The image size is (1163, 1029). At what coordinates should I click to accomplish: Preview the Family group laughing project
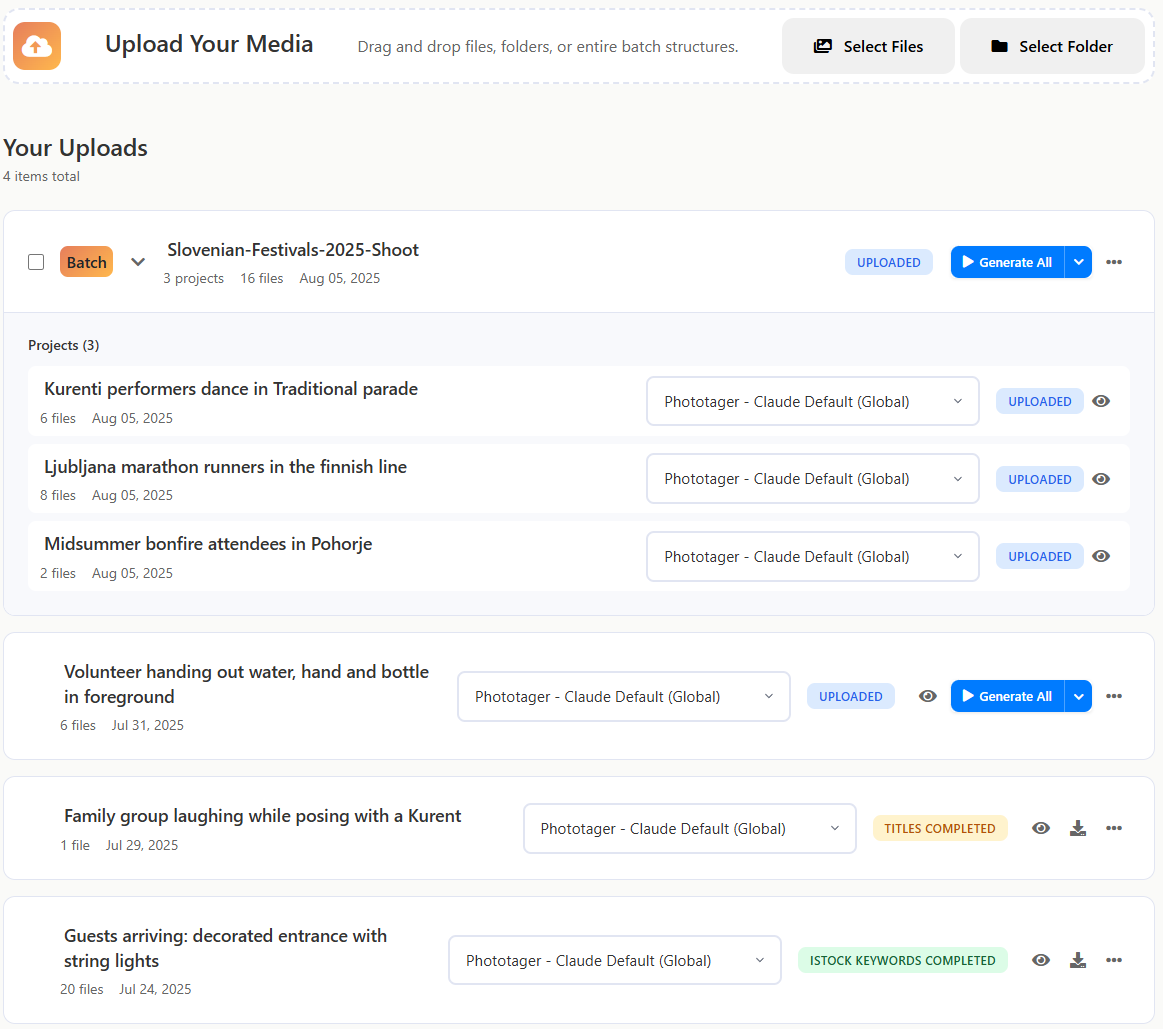coord(1041,828)
